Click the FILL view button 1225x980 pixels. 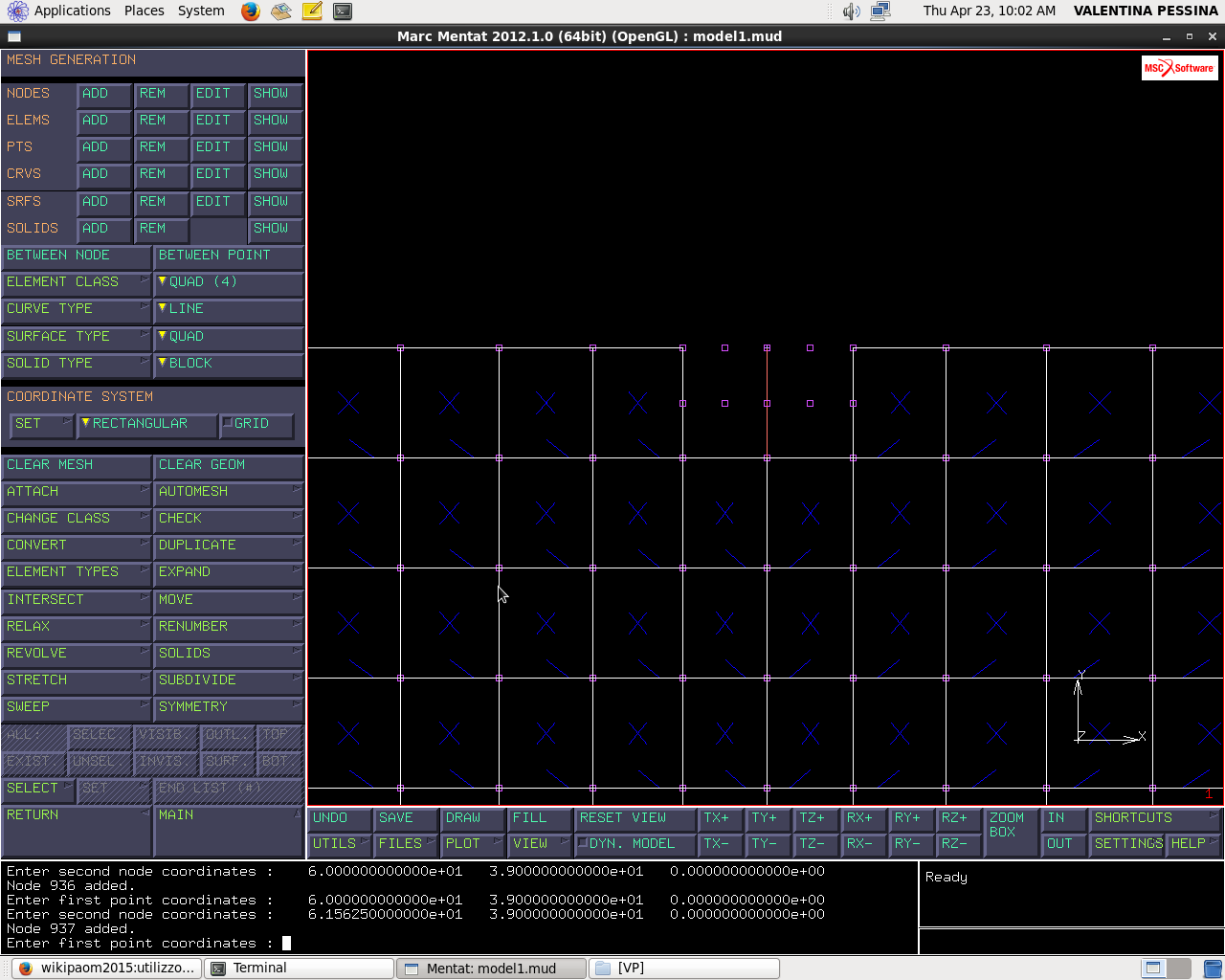coord(540,818)
